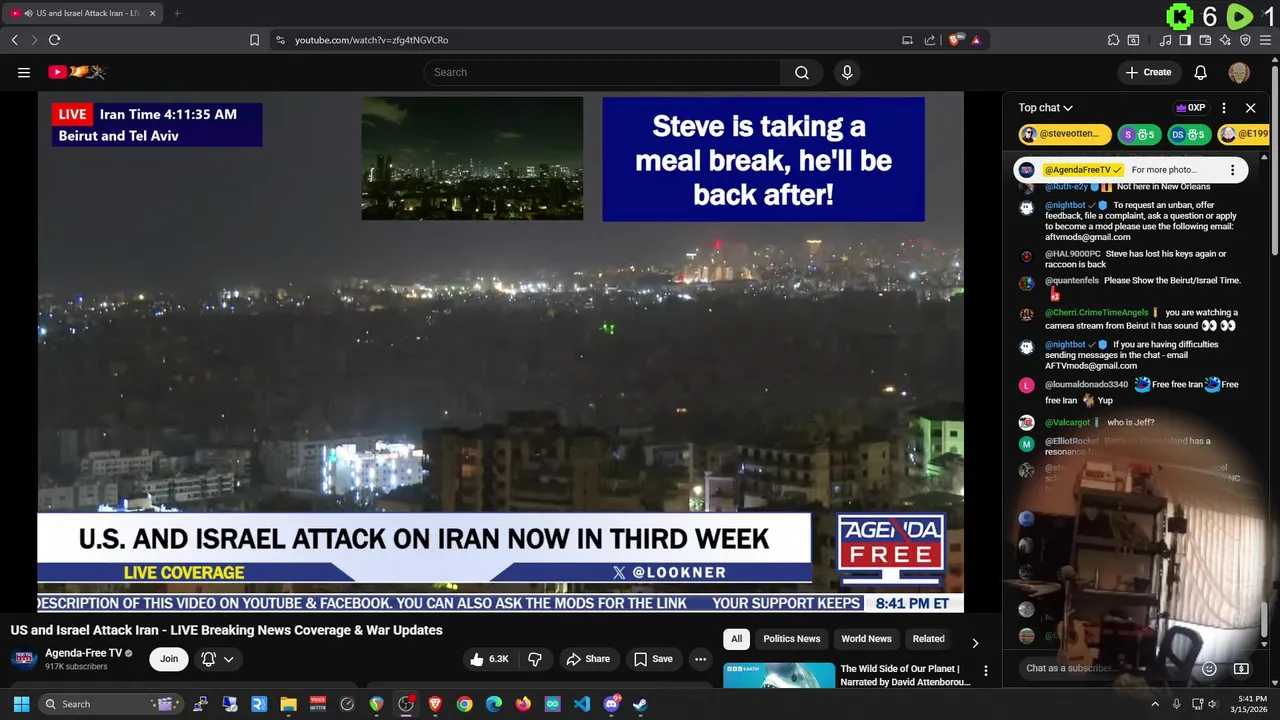Click the Share button under video
This screenshot has height=720, width=1280.
pos(588,659)
